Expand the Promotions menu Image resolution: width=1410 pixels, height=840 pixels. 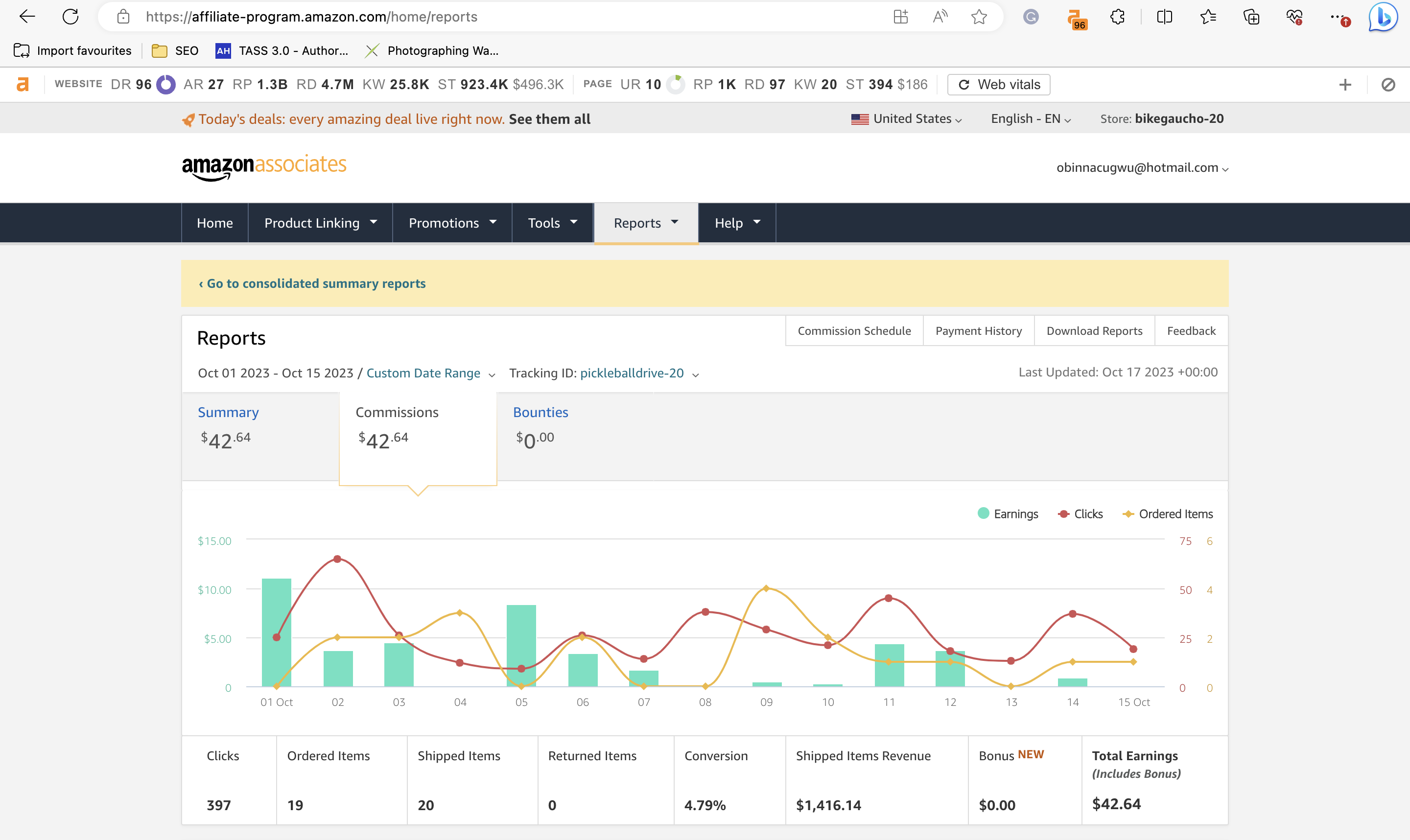pos(452,223)
